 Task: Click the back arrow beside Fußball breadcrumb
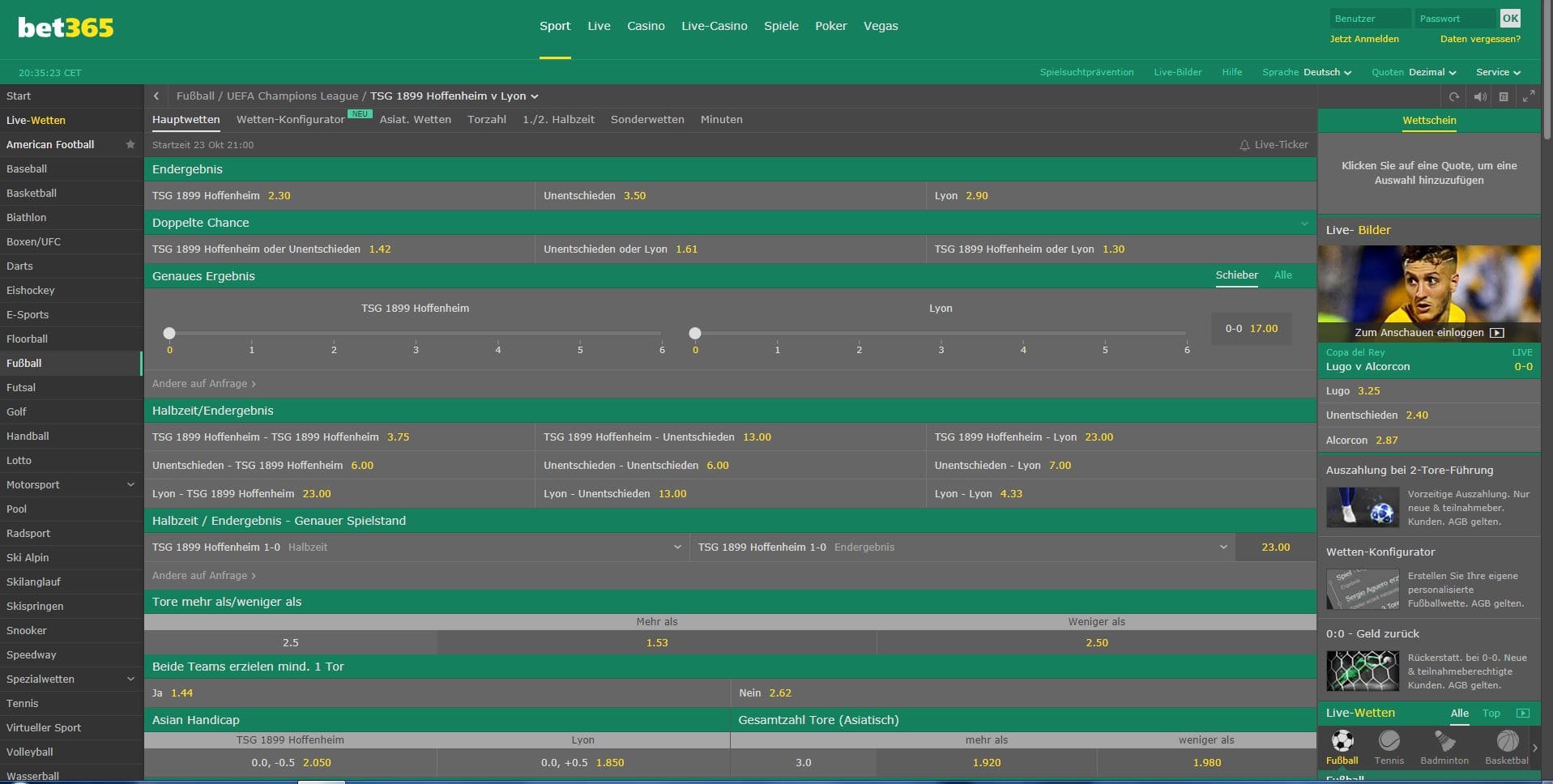pyautogui.click(x=156, y=96)
